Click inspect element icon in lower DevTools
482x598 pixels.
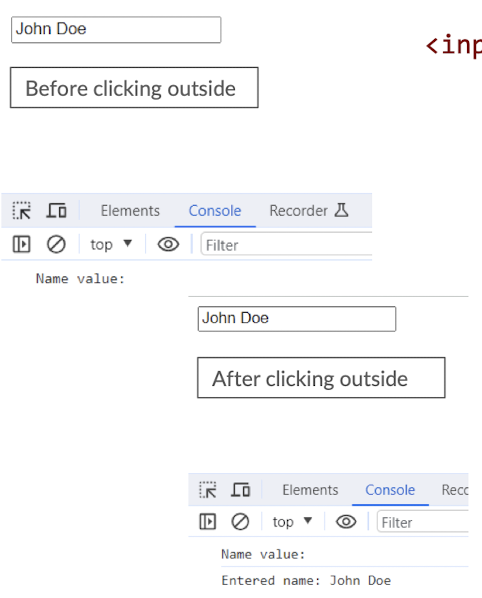point(208,490)
